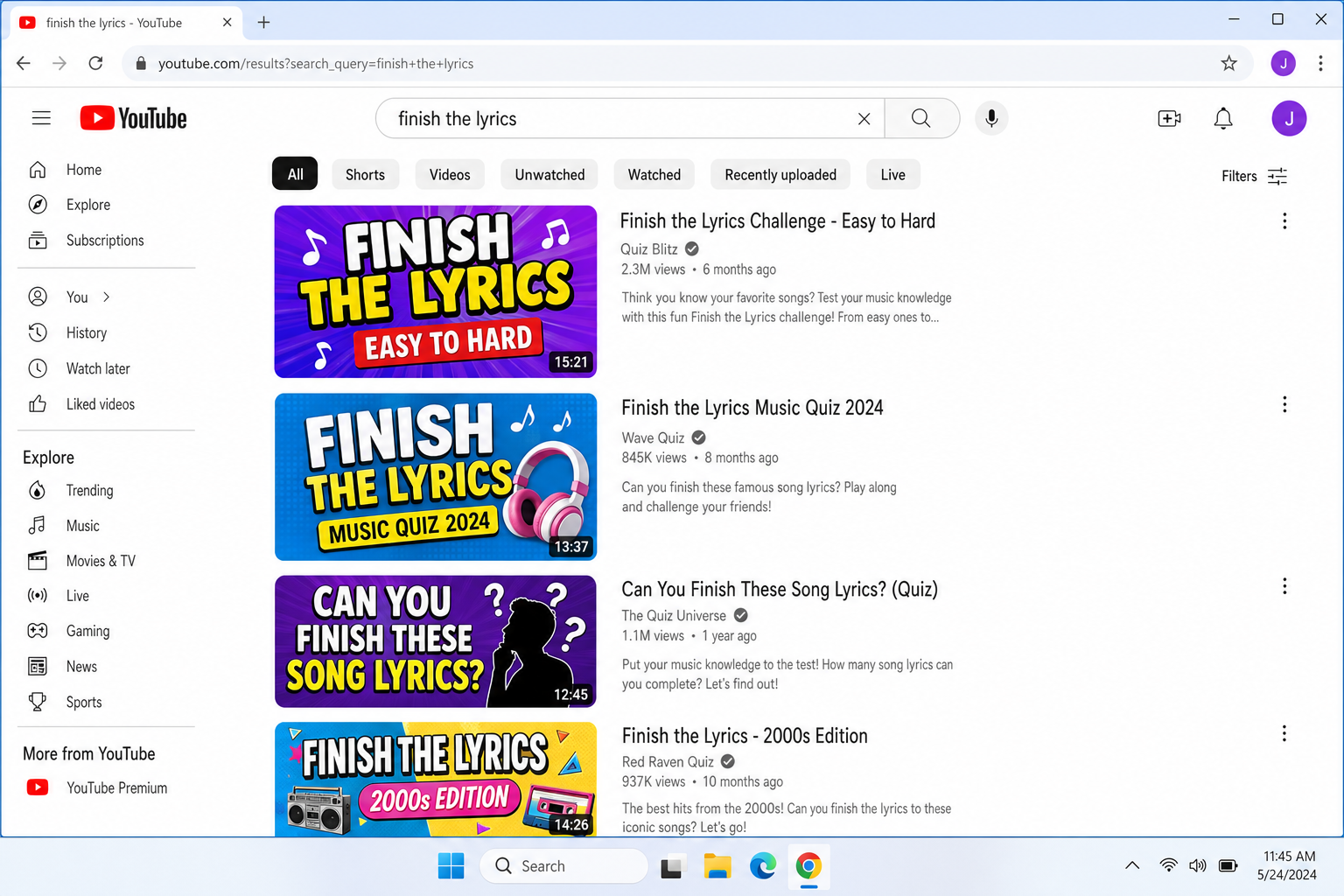Select the Shorts filter chip
1344x896 pixels.
pyautogui.click(x=365, y=174)
